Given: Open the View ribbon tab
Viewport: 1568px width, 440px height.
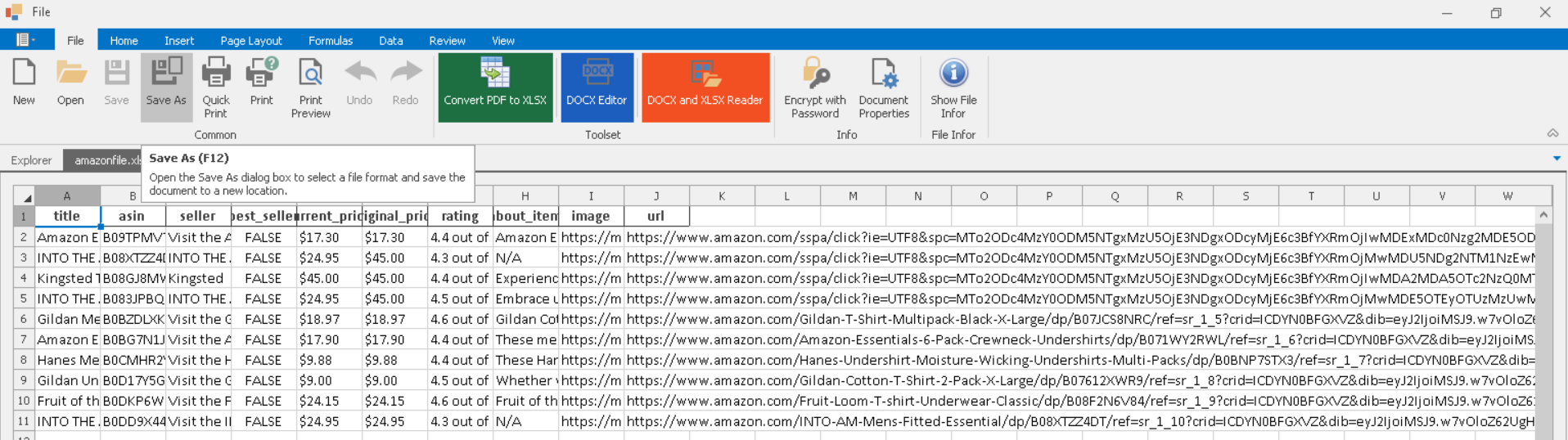Looking at the screenshot, I should pyautogui.click(x=502, y=40).
